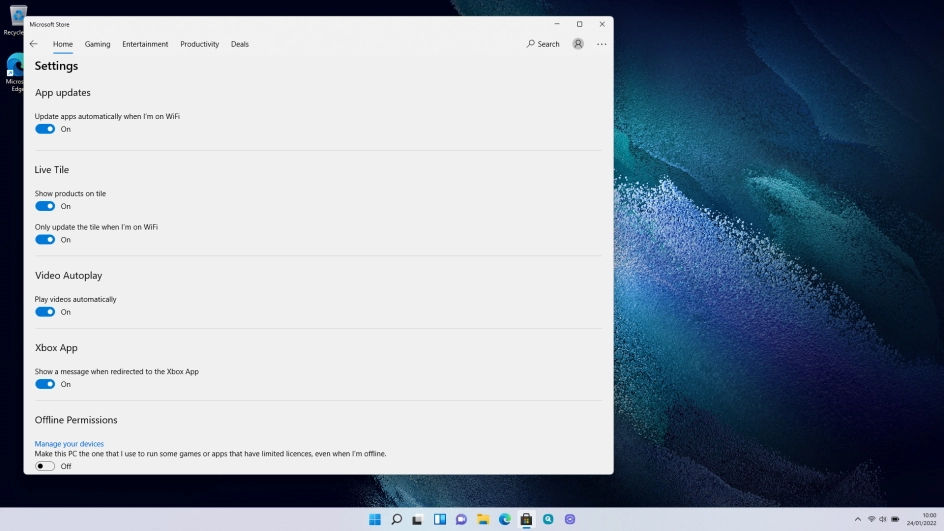Click the back arrow in Microsoft Store
Screen dimensions: 944x531
click(34, 44)
